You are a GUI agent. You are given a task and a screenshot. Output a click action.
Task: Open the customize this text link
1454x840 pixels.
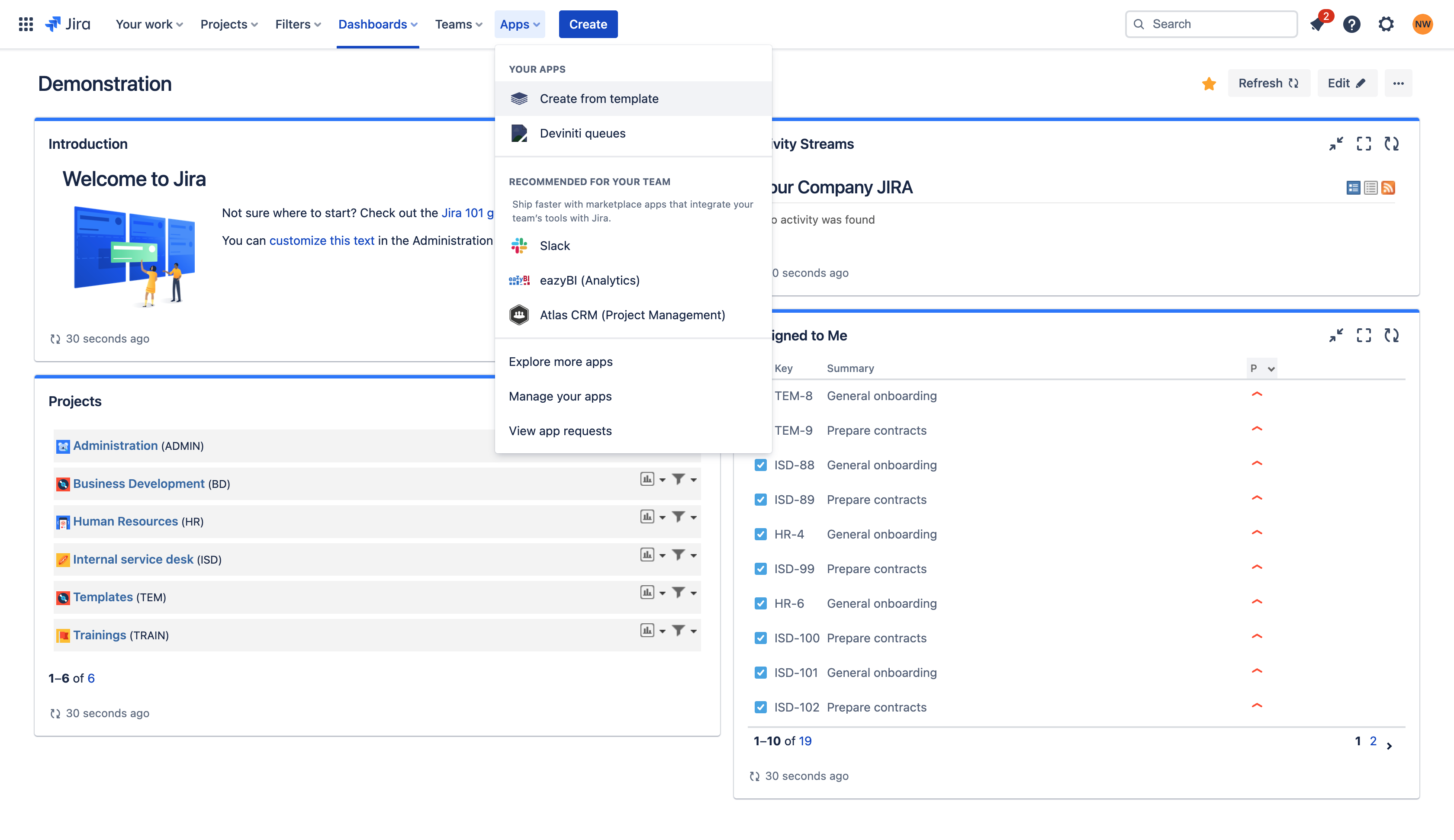pos(322,240)
